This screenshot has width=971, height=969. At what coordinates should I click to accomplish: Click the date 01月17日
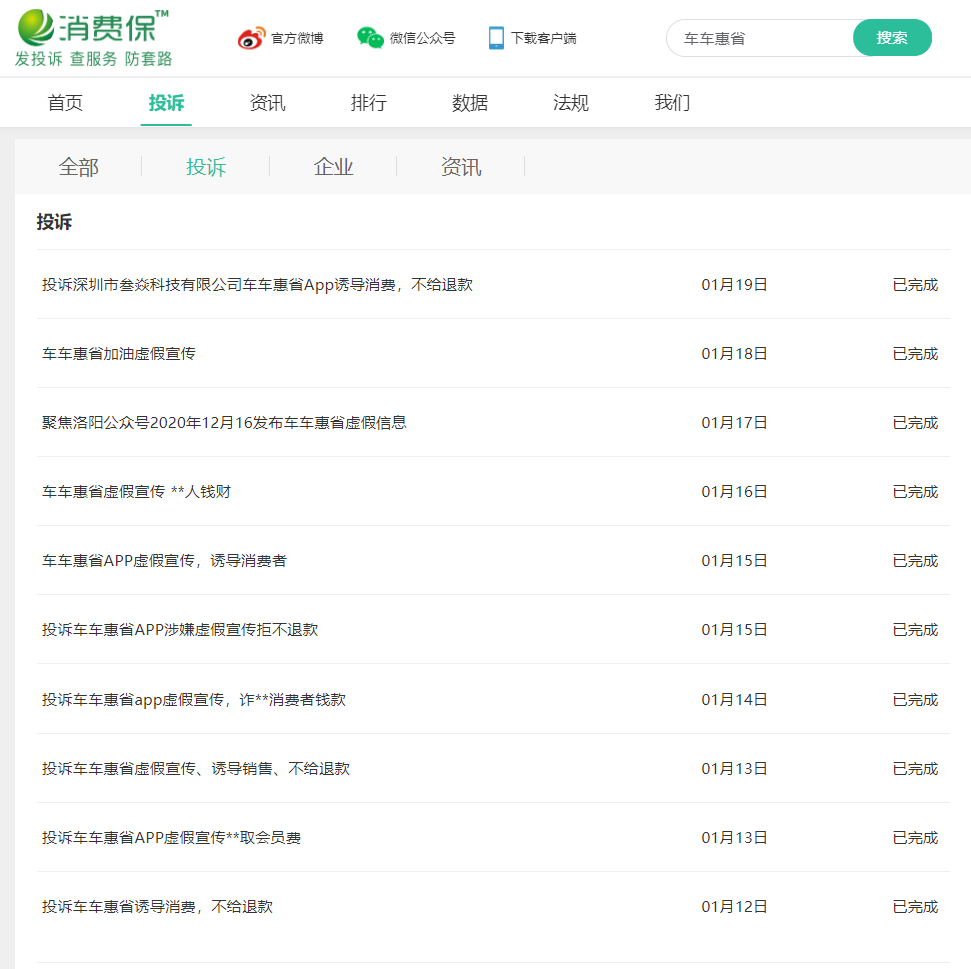click(x=734, y=423)
